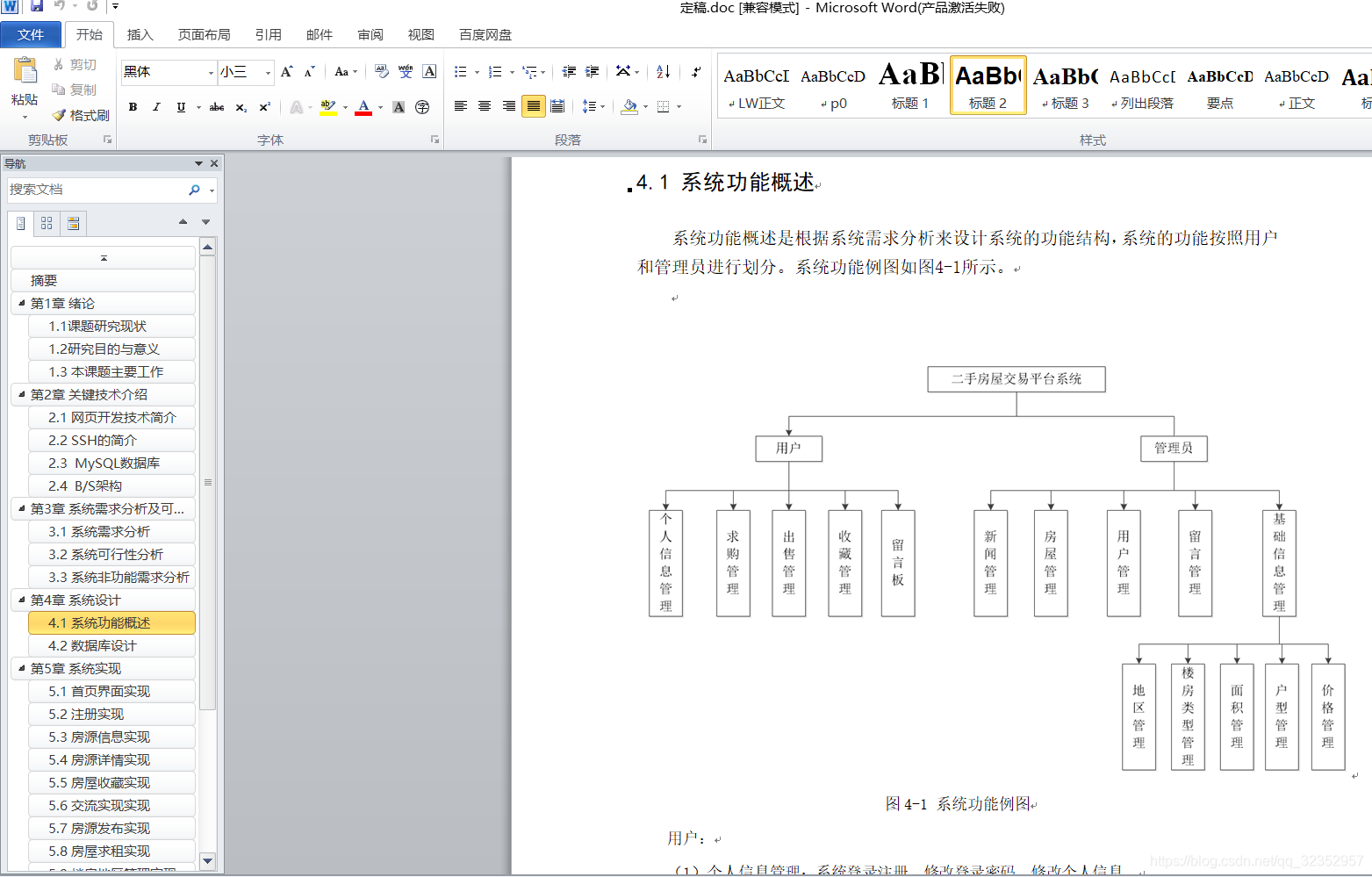This screenshot has width=1372, height=877.
Task: Open the Change Case (Aa) dropdown
Action: click(x=346, y=72)
